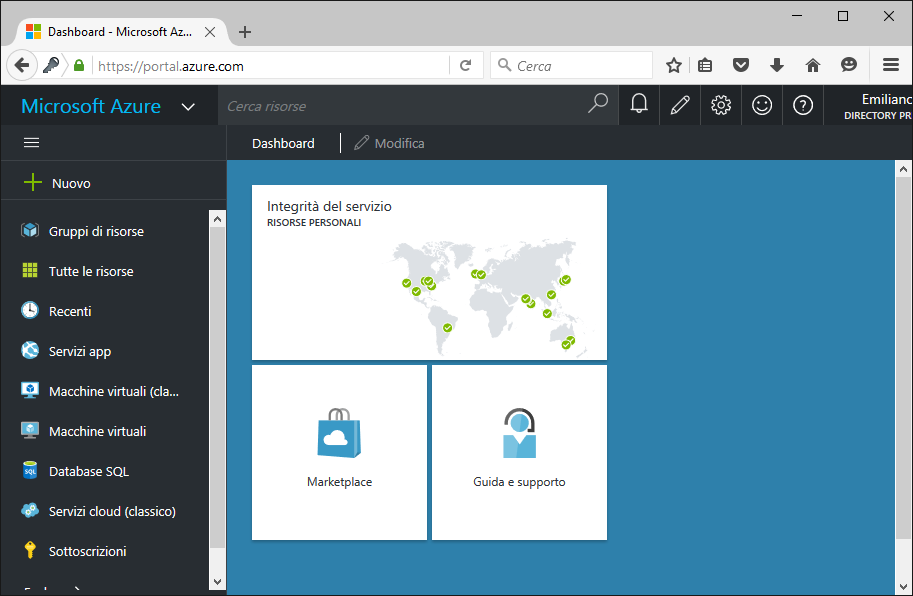This screenshot has width=913, height=596.
Task: Select the Servizi app globe icon
Action: click(30, 350)
